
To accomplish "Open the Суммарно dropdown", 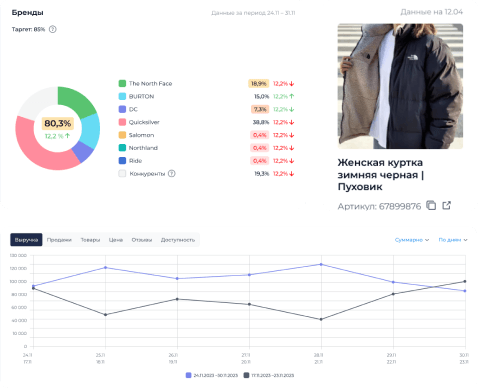I will [x=412, y=240].
